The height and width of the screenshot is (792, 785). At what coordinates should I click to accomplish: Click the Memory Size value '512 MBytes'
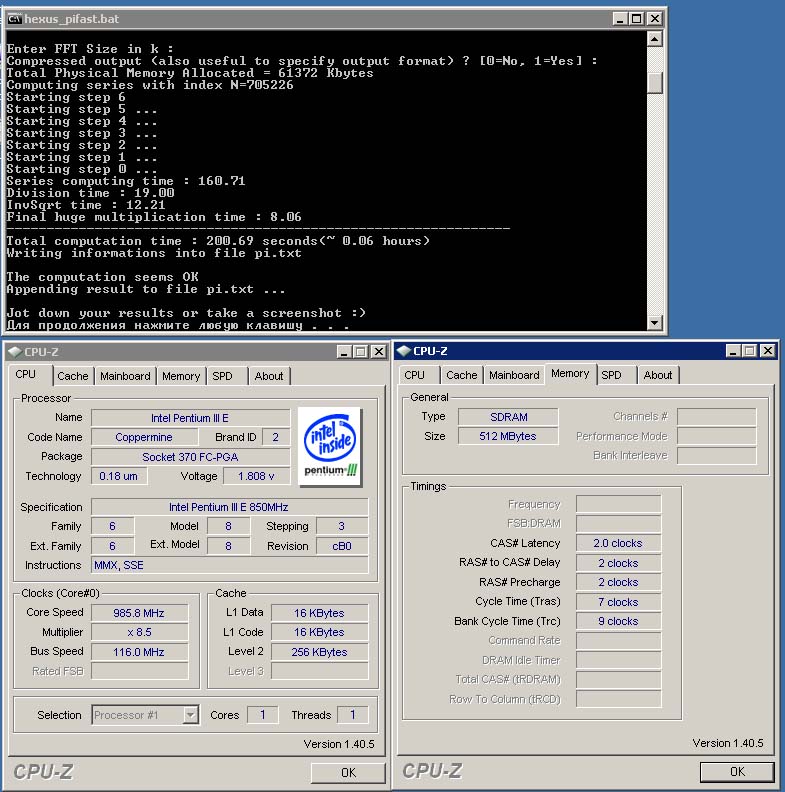pos(508,436)
